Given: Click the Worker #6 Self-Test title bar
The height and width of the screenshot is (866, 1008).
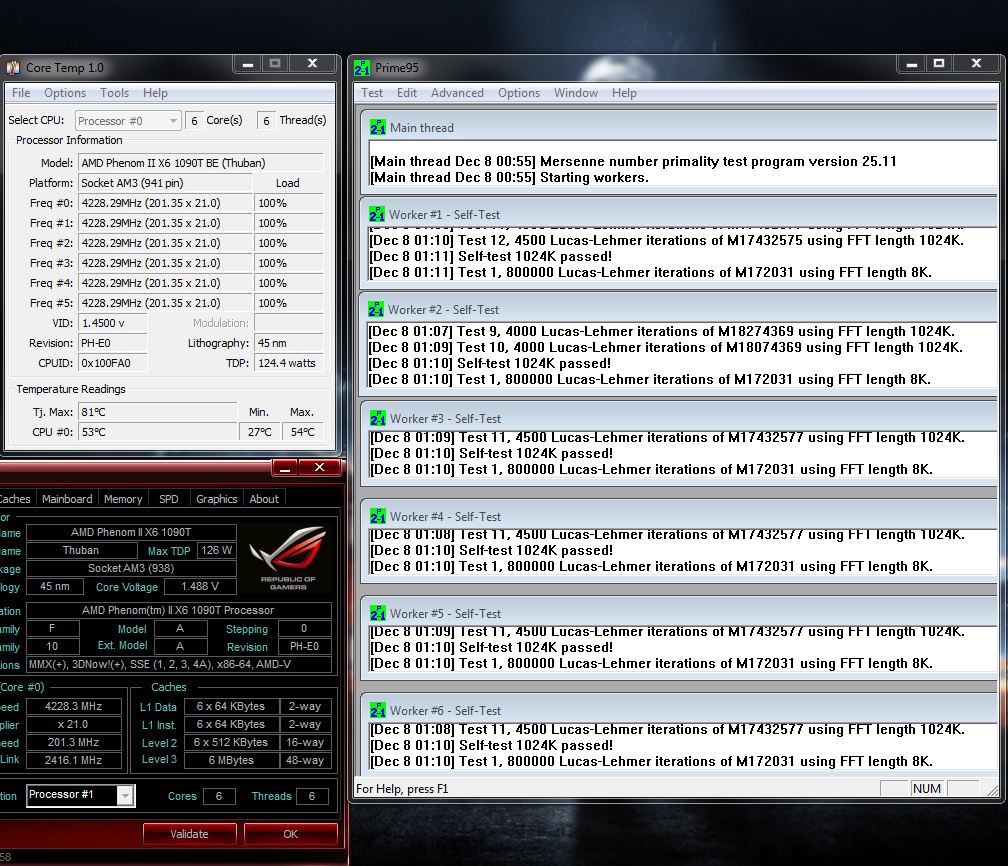Looking at the screenshot, I should pos(680,710).
